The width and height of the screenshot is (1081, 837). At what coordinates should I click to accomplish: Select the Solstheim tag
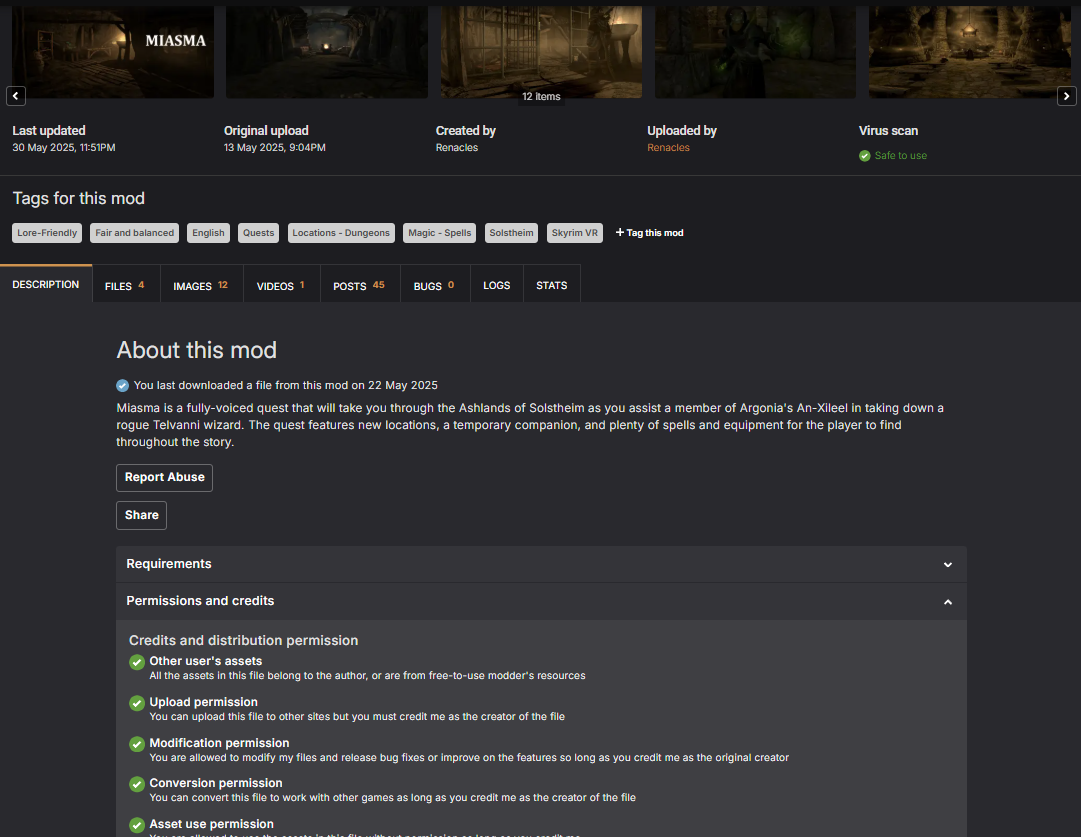coord(512,233)
